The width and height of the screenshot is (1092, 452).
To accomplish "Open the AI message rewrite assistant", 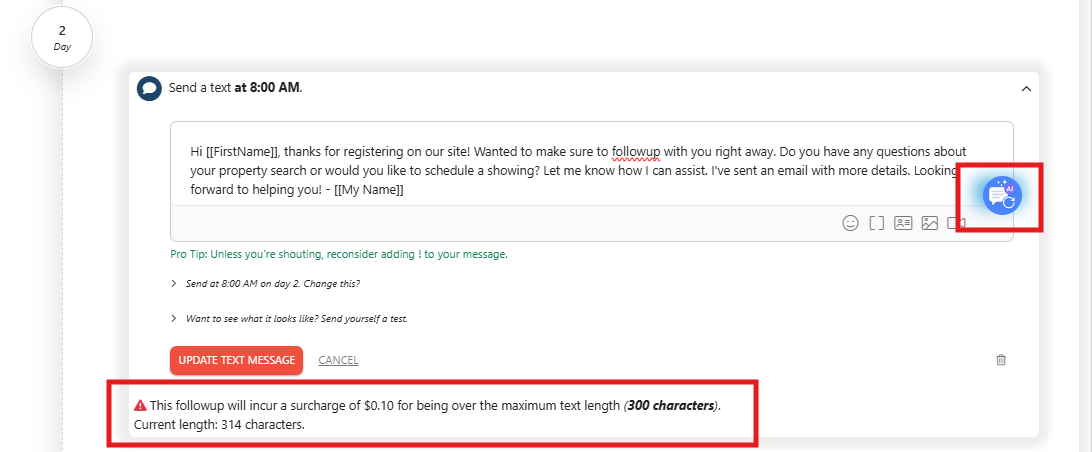I will [x=1002, y=195].
